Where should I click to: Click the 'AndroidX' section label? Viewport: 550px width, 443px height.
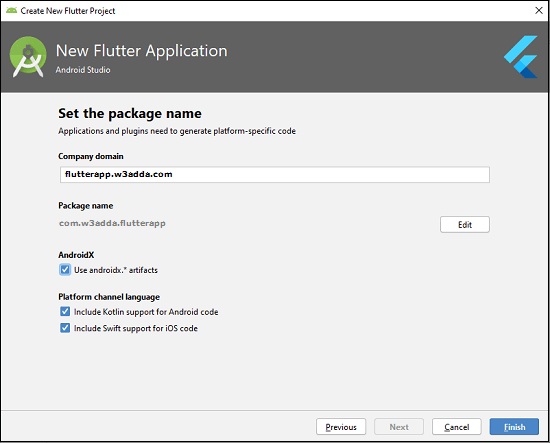[x=76, y=255]
